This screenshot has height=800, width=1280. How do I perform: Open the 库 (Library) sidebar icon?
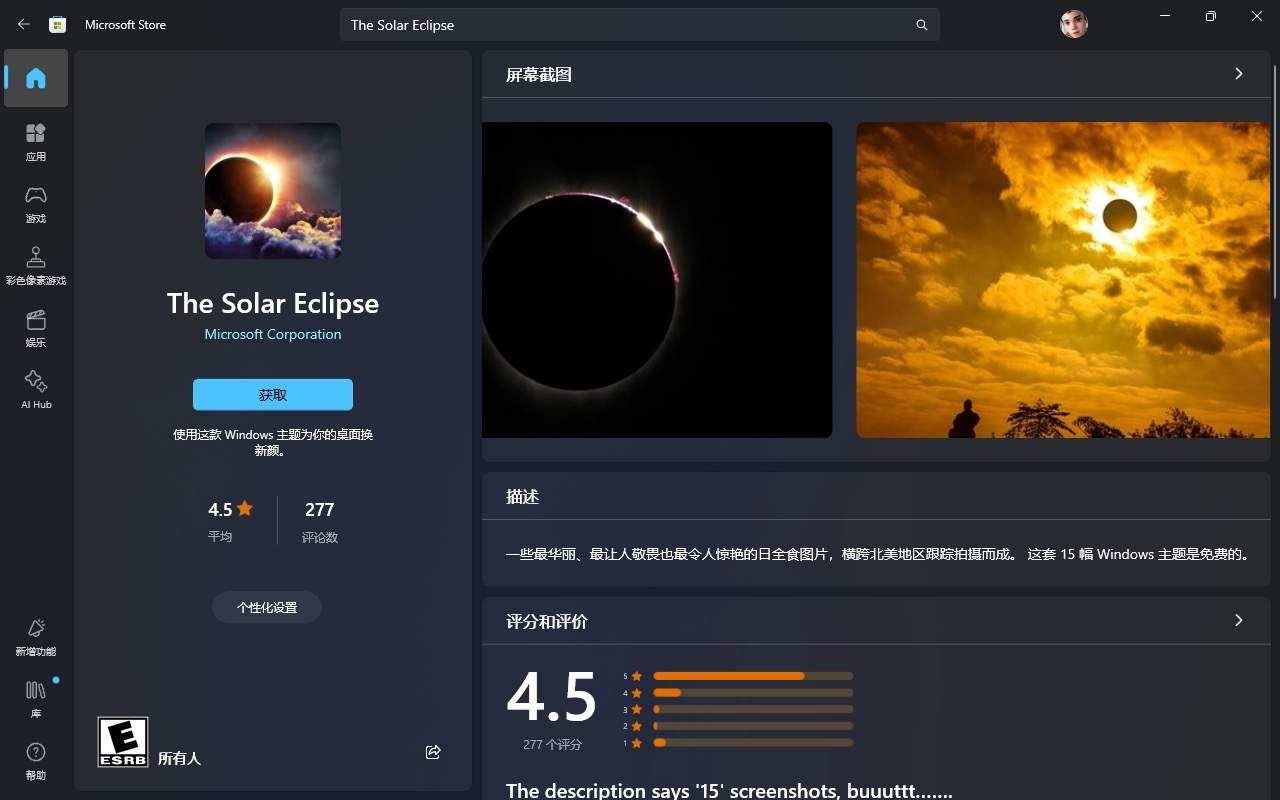click(36, 697)
